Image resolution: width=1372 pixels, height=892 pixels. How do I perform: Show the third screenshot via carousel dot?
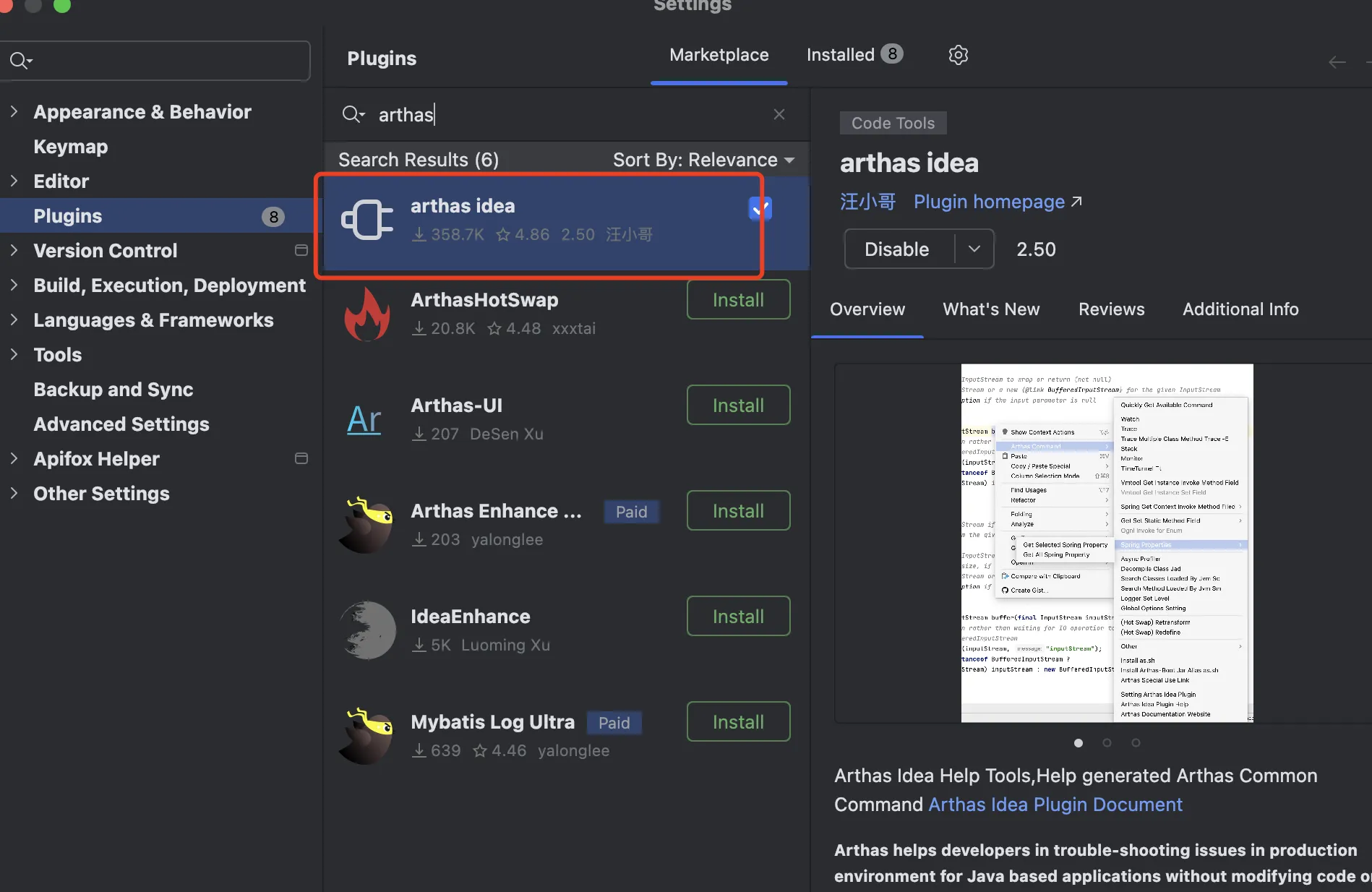tap(1136, 742)
